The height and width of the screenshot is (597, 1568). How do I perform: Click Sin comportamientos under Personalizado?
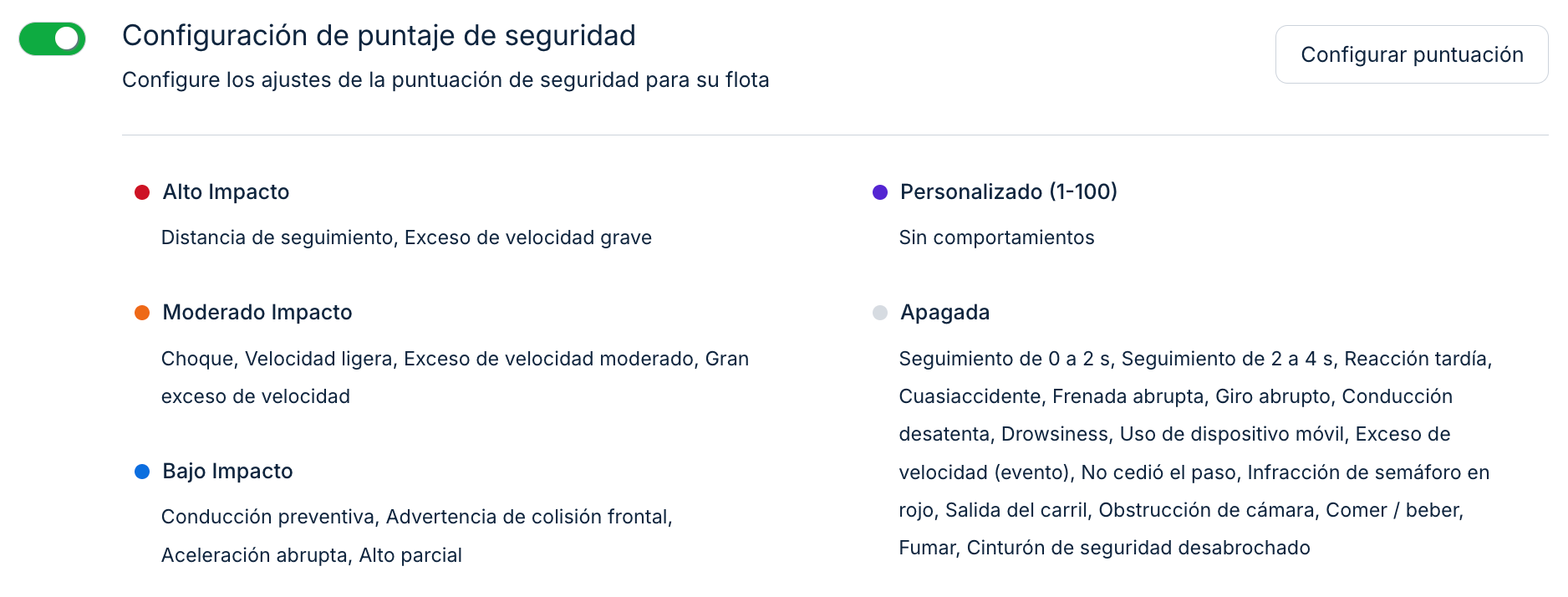coord(996,237)
